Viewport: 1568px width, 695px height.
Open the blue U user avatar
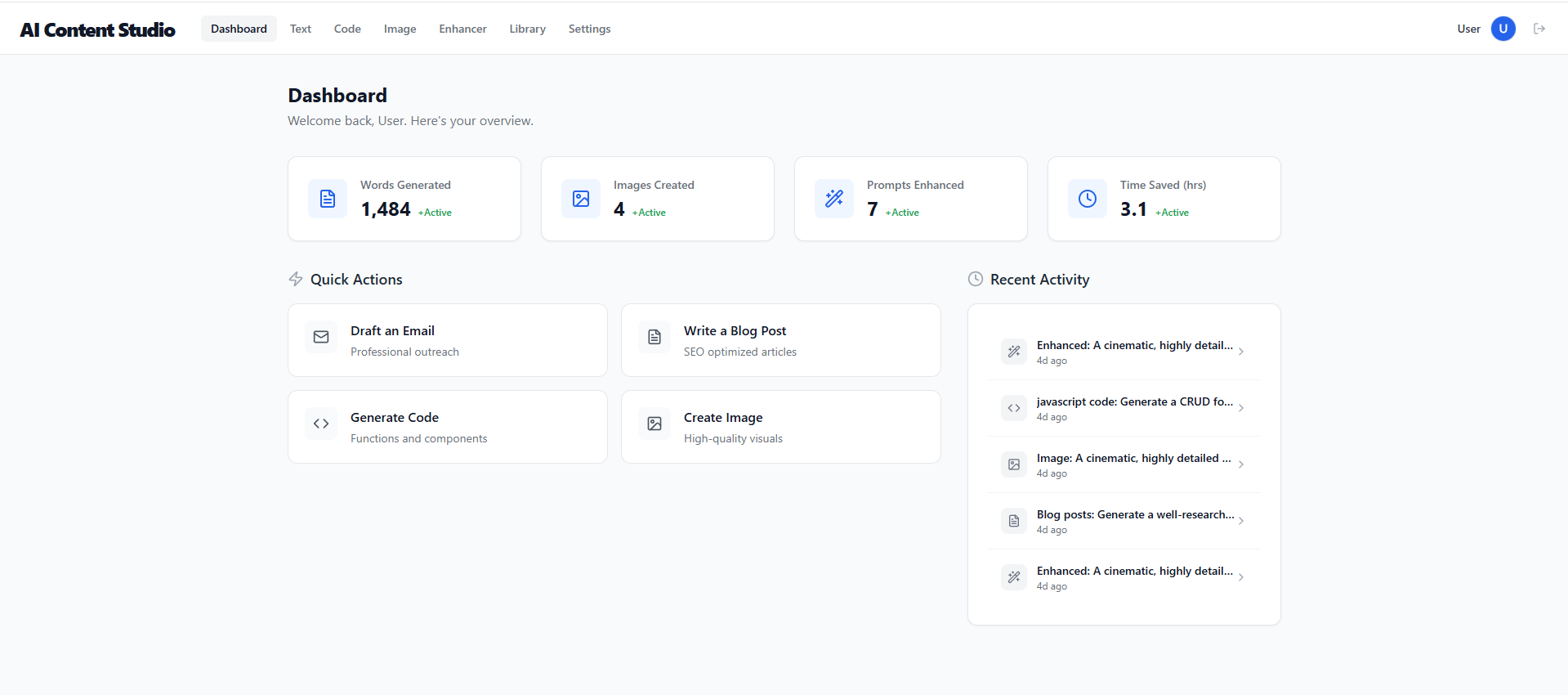(1503, 29)
